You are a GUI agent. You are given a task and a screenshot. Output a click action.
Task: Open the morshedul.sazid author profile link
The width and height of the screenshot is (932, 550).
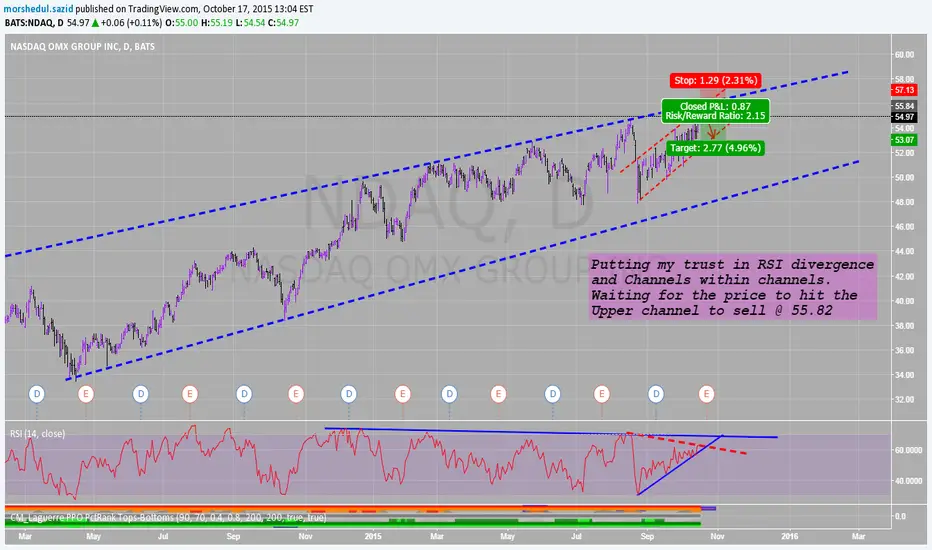(39, 9)
